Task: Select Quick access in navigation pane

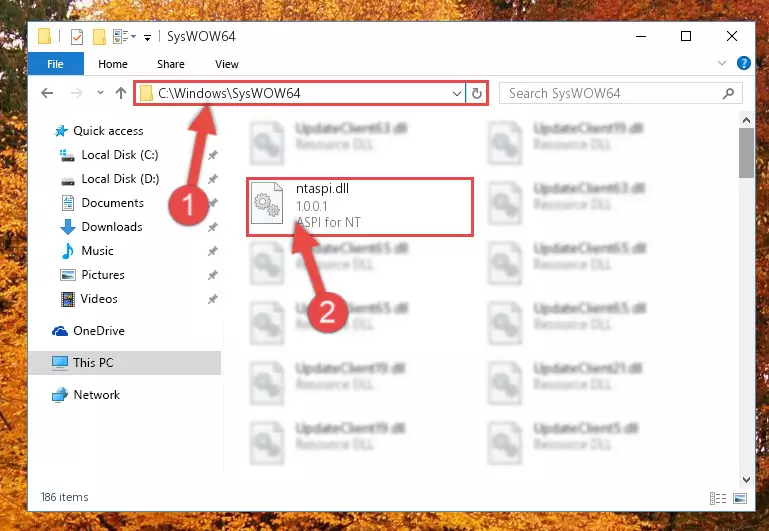Action: [x=108, y=131]
